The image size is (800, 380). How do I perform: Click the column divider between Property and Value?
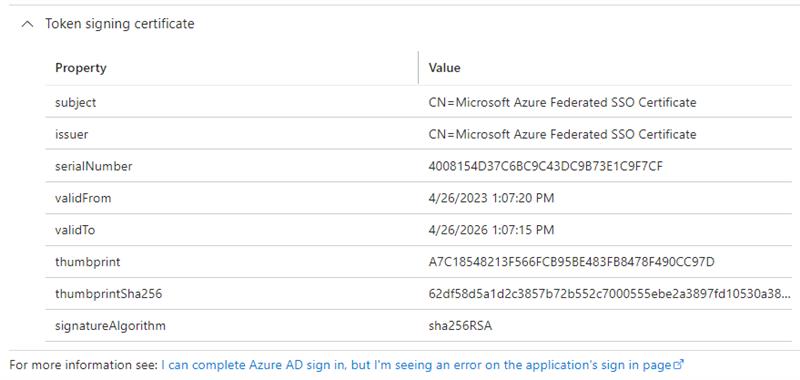point(418,67)
